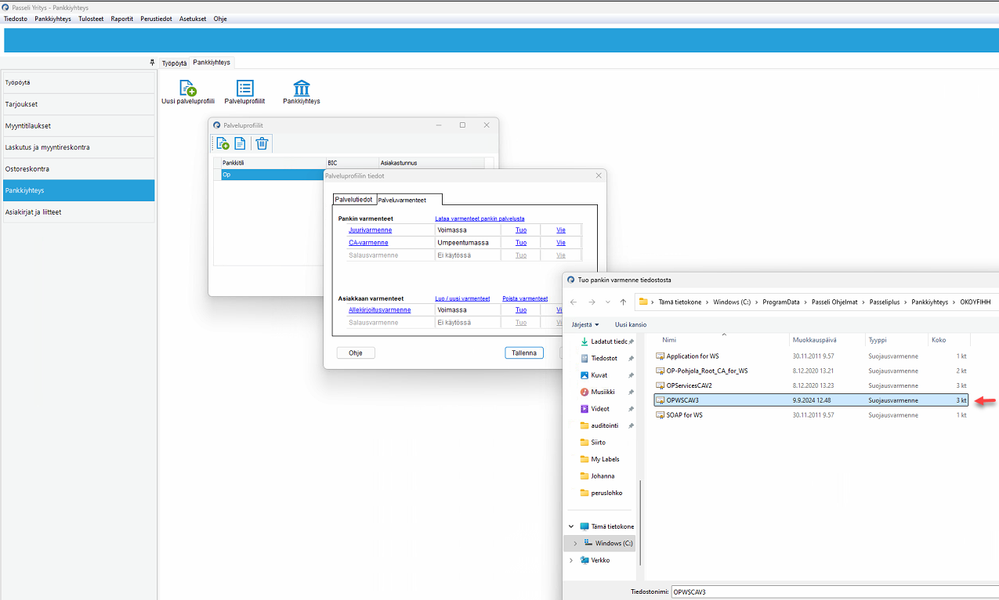Expand the Verkko tree node
This screenshot has height=600, width=999.
pos(571,561)
